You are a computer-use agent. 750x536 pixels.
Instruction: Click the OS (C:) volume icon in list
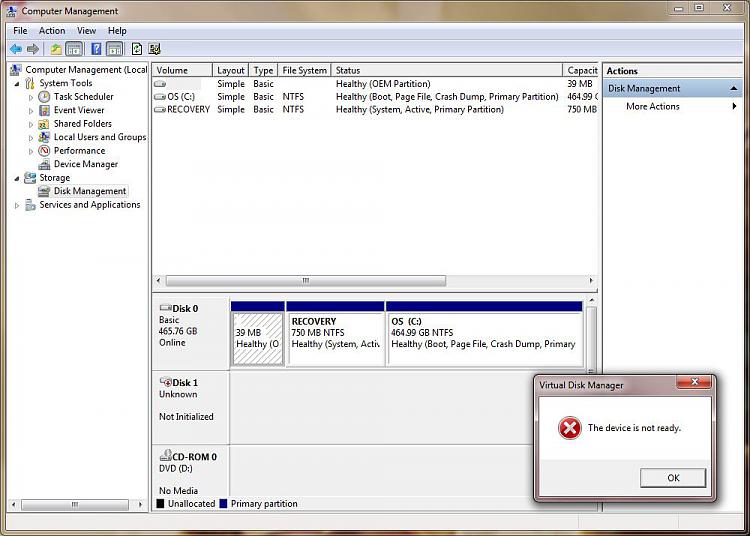(x=160, y=97)
